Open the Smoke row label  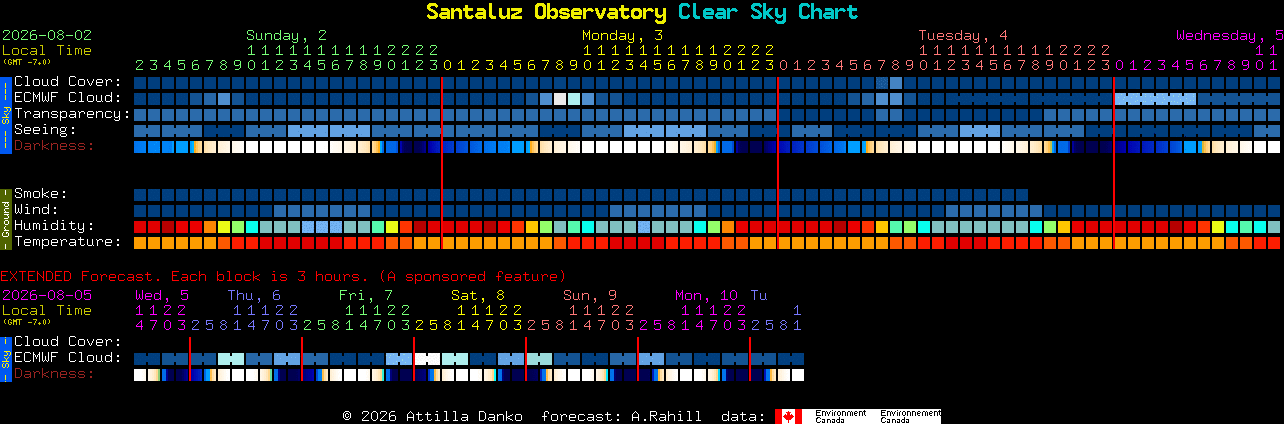(x=41, y=194)
